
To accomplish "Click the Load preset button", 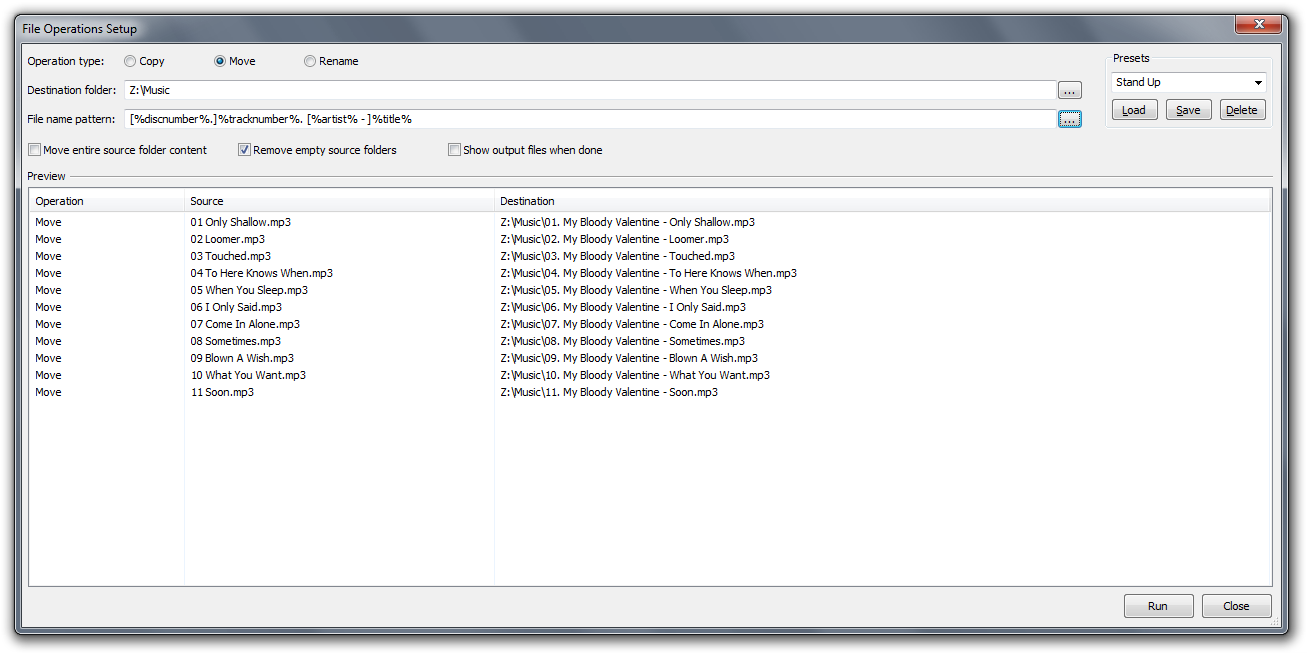I will tap(1134, 110).
